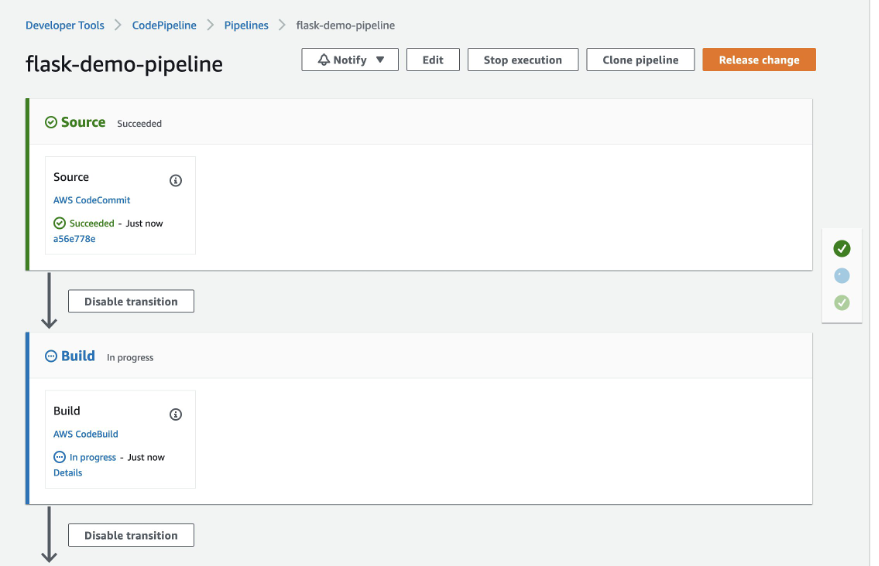
Task: Click Source action card title
Action: click(x=71, y=177)
